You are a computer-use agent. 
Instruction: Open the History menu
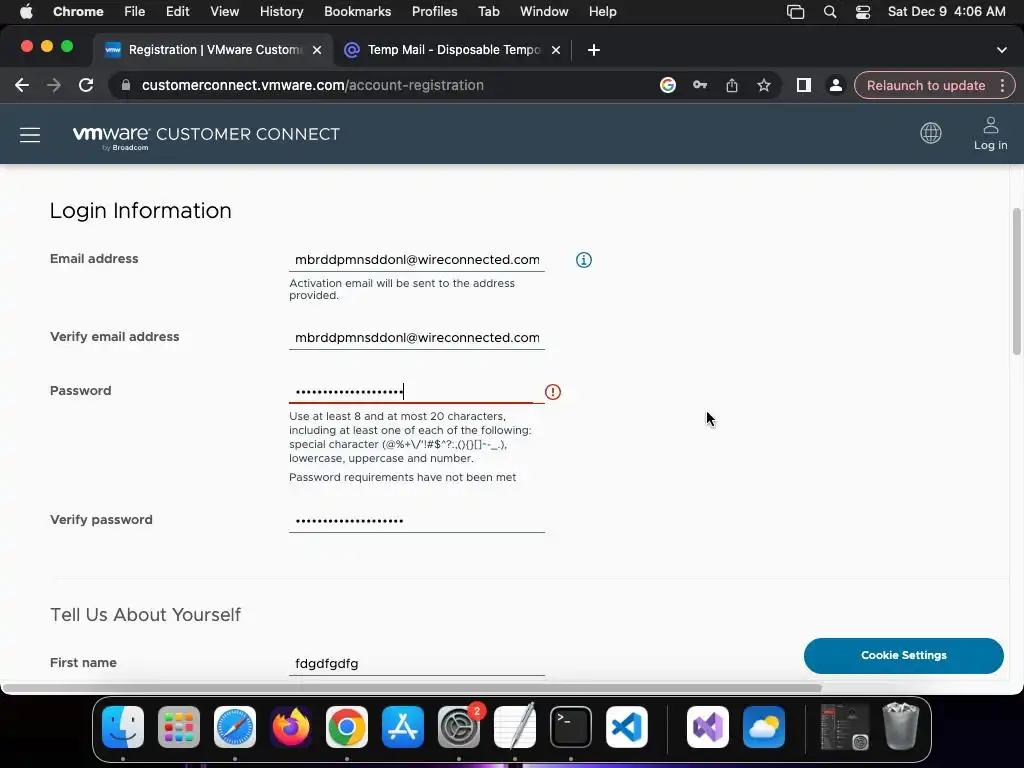click(x=281, y=12)
